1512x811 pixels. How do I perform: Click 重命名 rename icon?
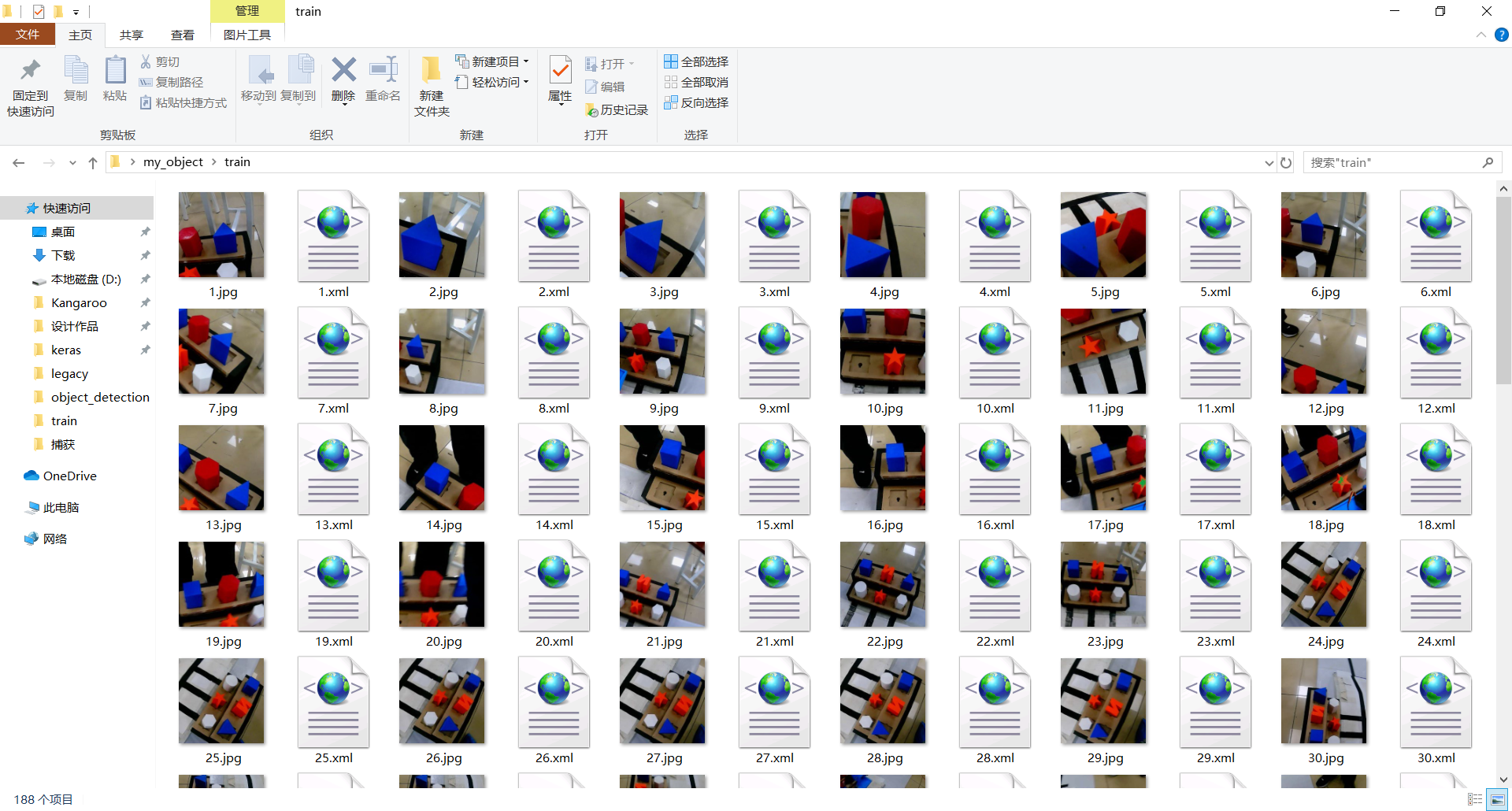coord(384,79)
